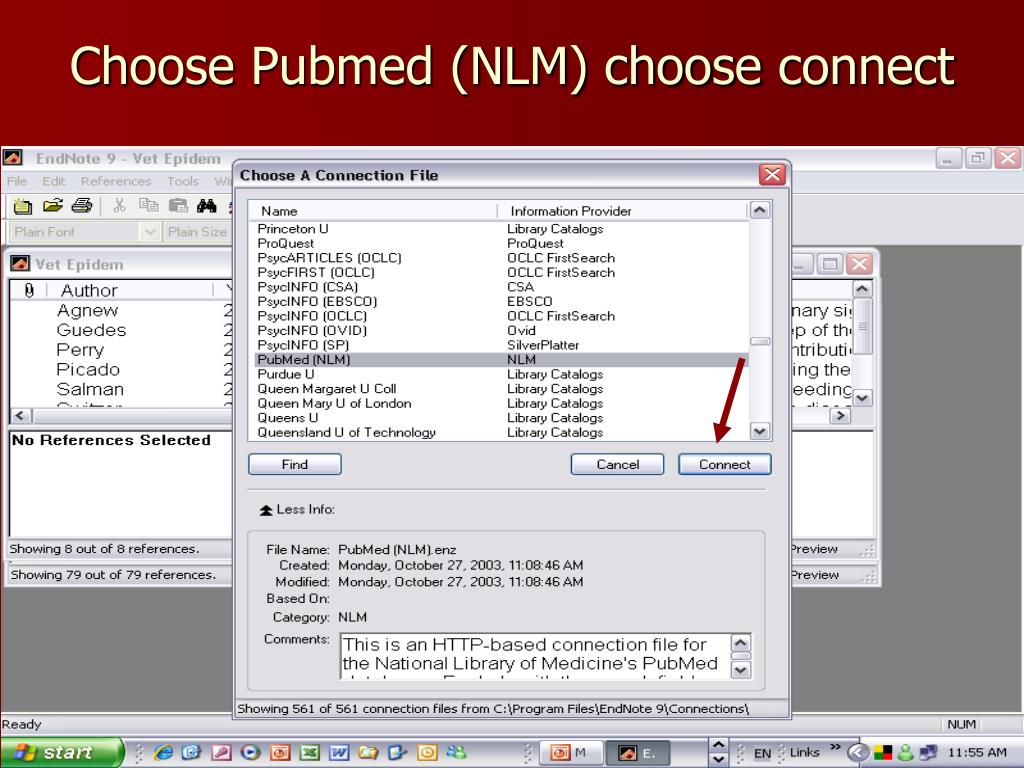Click the Cancel button
The image size is (1024, 768).
click(x=617, y=464)
